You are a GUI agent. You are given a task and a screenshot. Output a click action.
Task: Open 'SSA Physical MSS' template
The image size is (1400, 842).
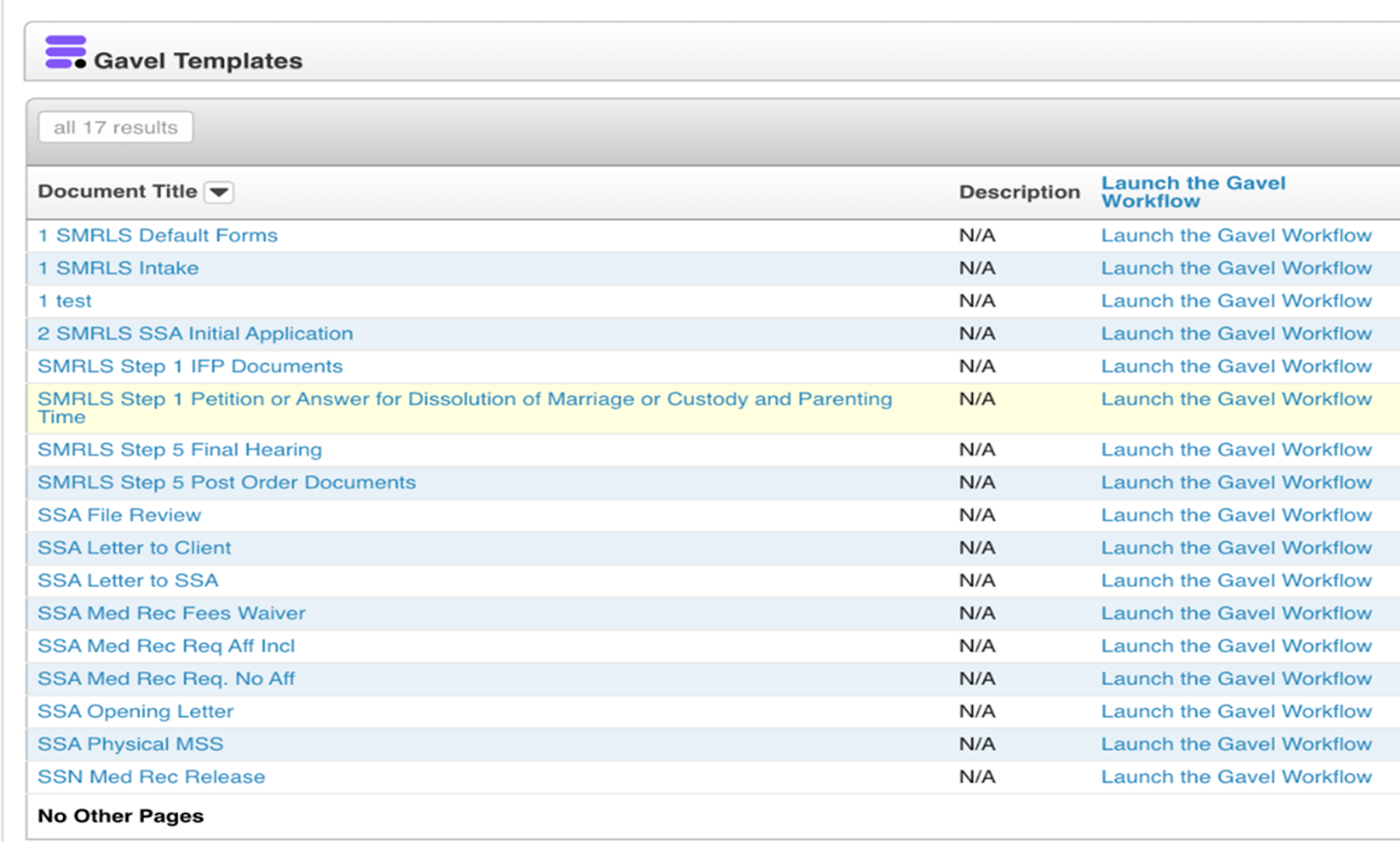point(129,743)
